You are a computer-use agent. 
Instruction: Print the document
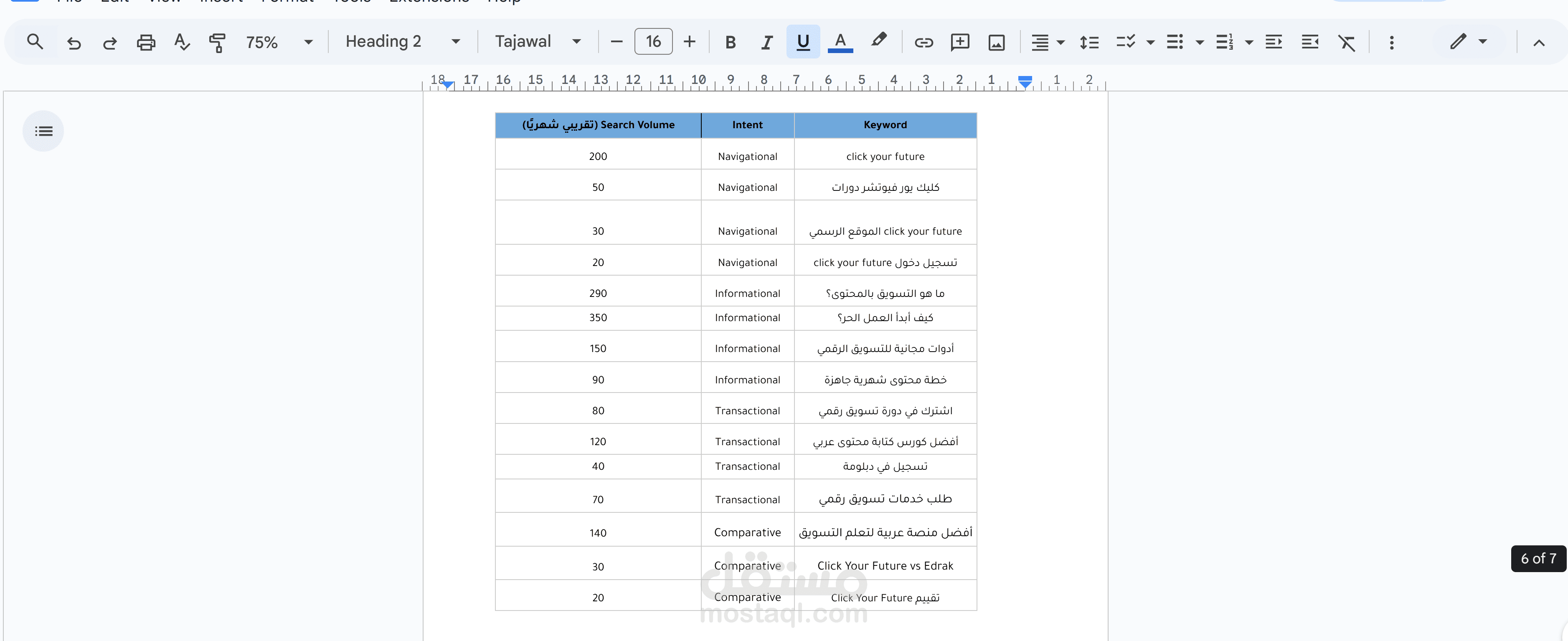pos(146,42)
